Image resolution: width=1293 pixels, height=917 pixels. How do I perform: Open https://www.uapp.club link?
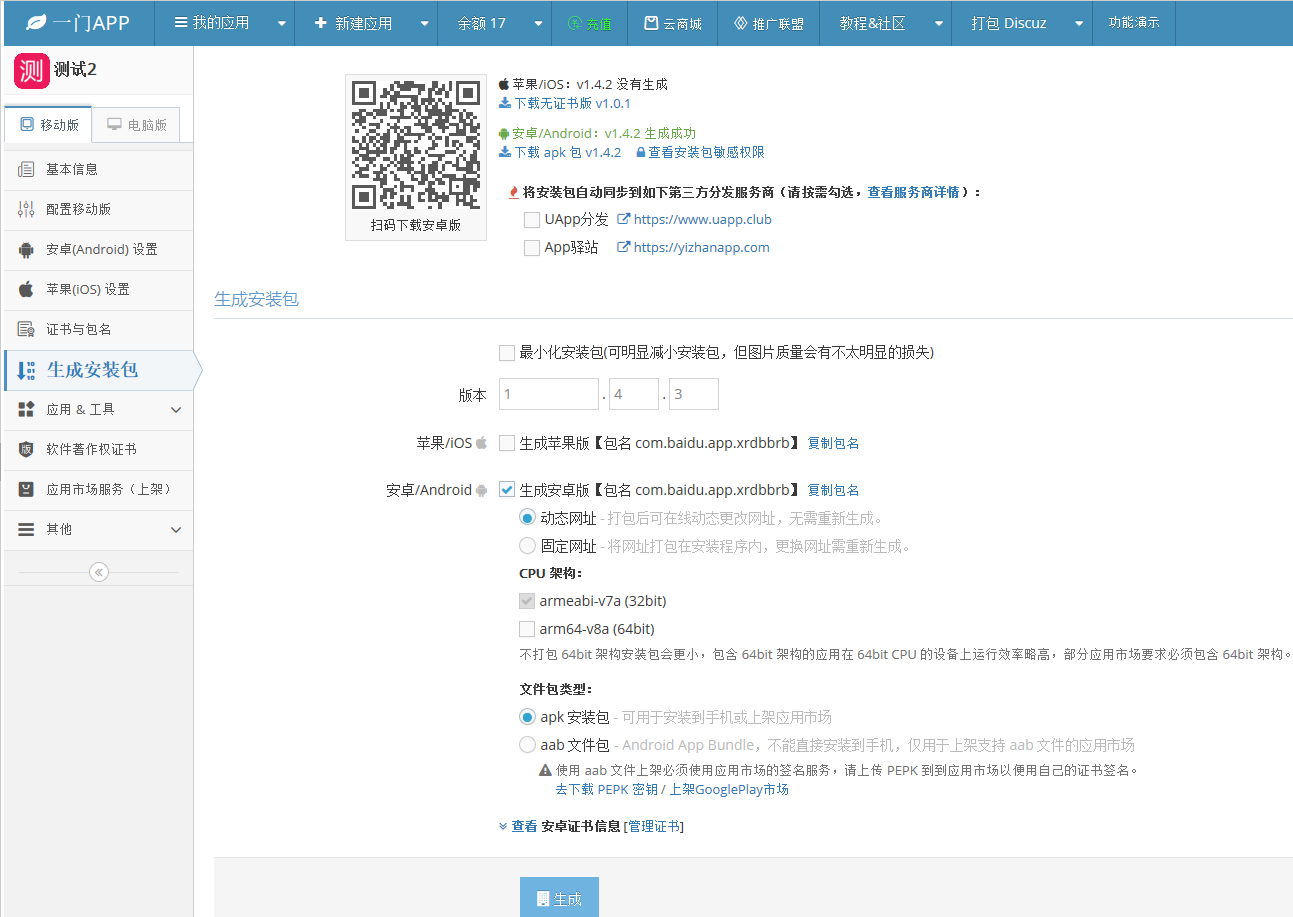(x=703, y=219)
